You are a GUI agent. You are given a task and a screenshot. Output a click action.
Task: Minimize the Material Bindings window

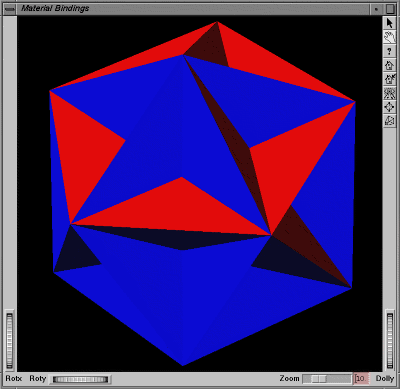tap(376, 9)
